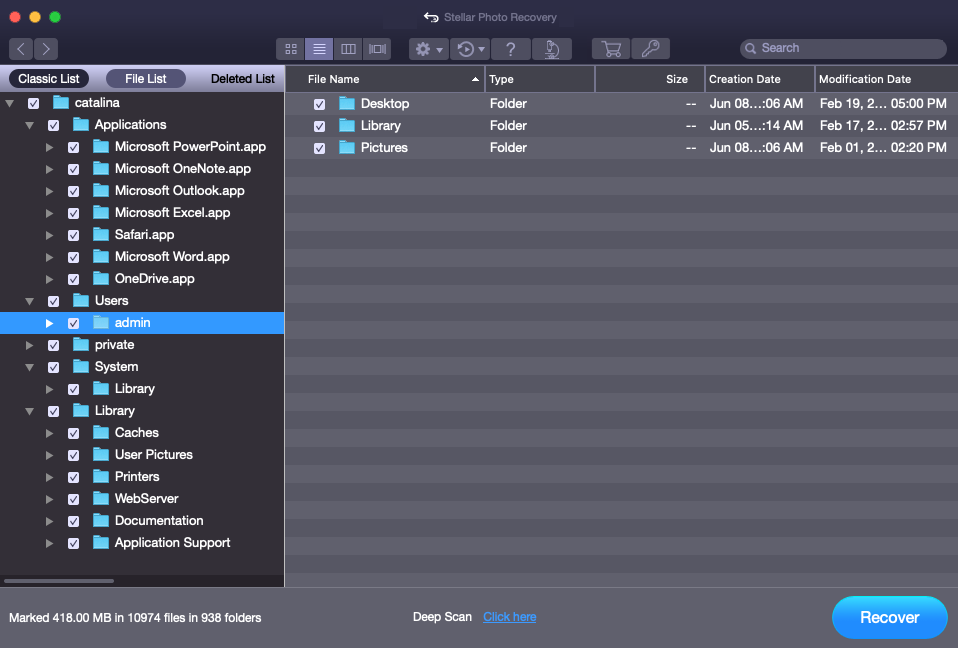The height and width of the screenshot is (648, 958).
Task: Switch to list view in toolbar
Action: point(319,49)
